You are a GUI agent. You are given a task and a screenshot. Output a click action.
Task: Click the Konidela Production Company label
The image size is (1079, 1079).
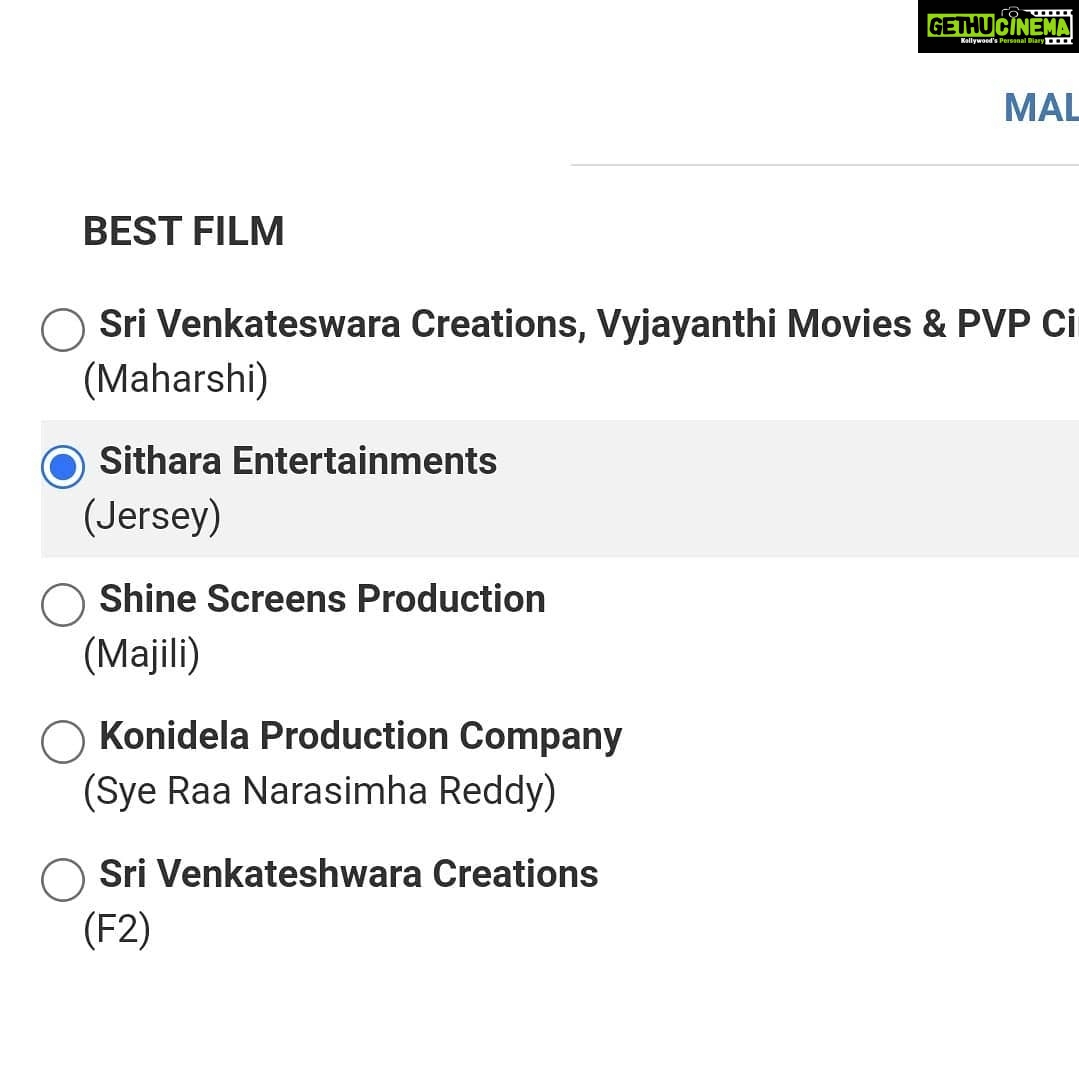pyautogui.click(x=361, y=737)
